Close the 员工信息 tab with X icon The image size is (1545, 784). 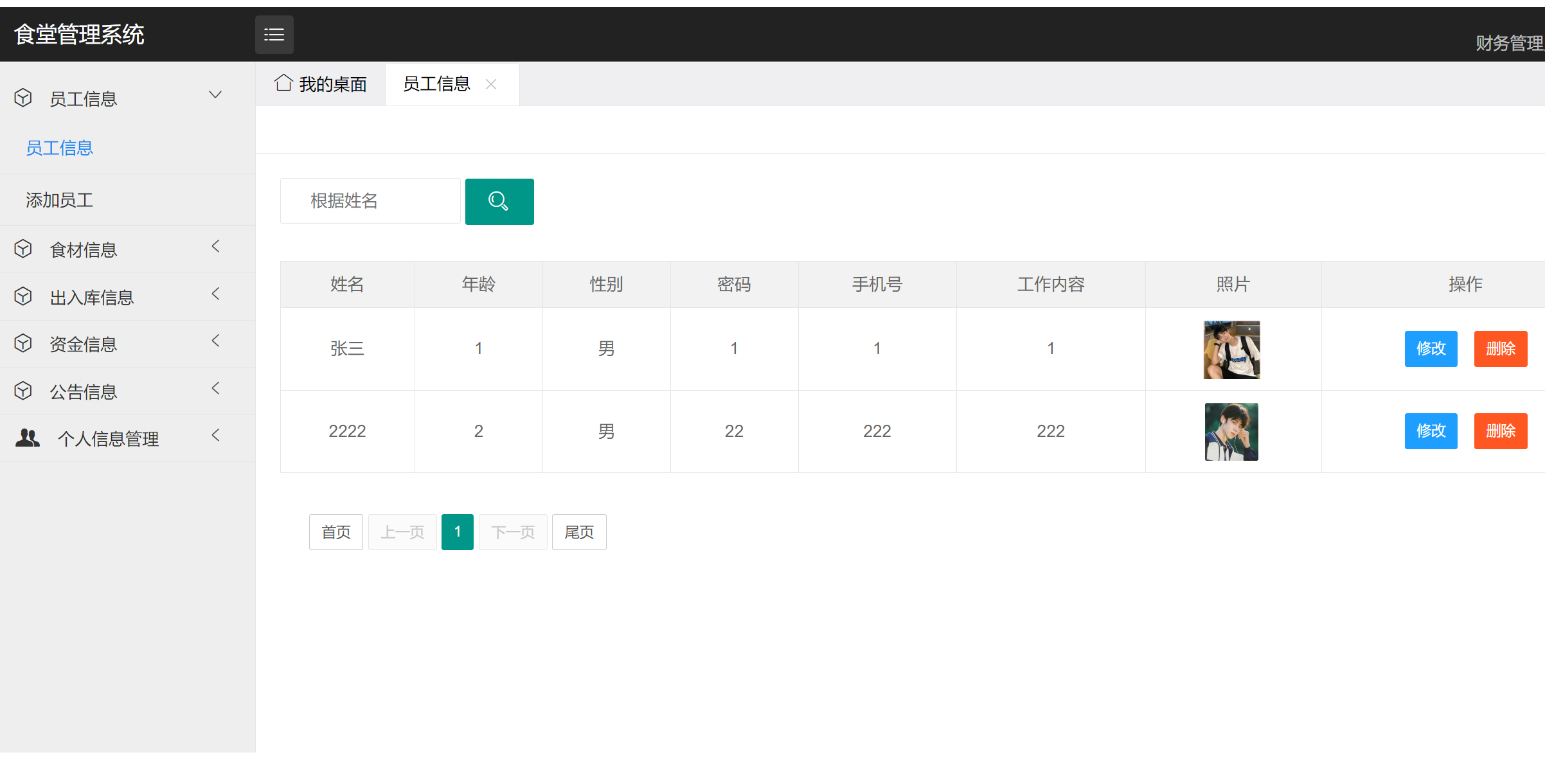click(x=491, y=84)
